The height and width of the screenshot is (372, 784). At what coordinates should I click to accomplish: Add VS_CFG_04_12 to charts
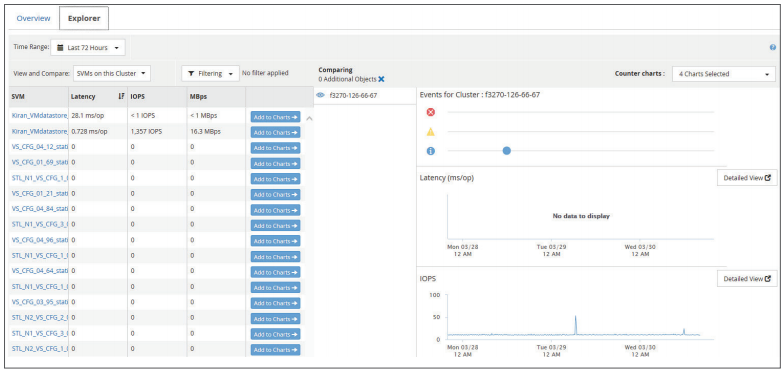(276, 148)
